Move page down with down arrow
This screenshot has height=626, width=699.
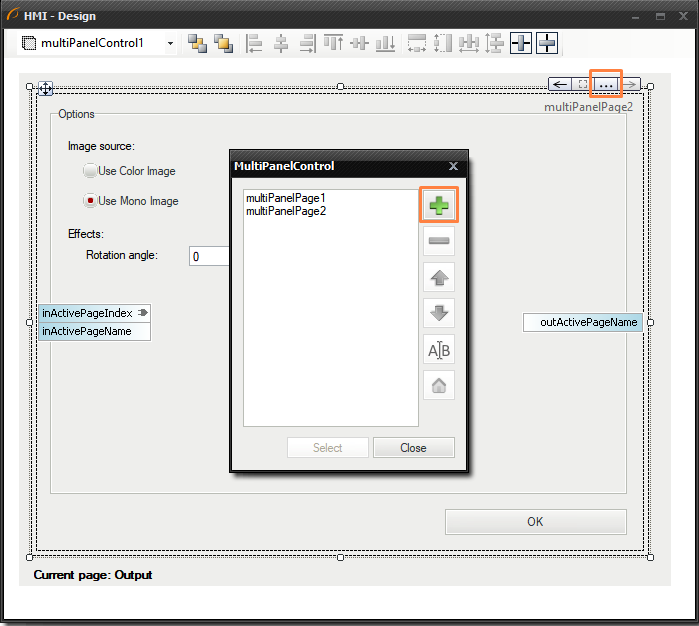439,313
